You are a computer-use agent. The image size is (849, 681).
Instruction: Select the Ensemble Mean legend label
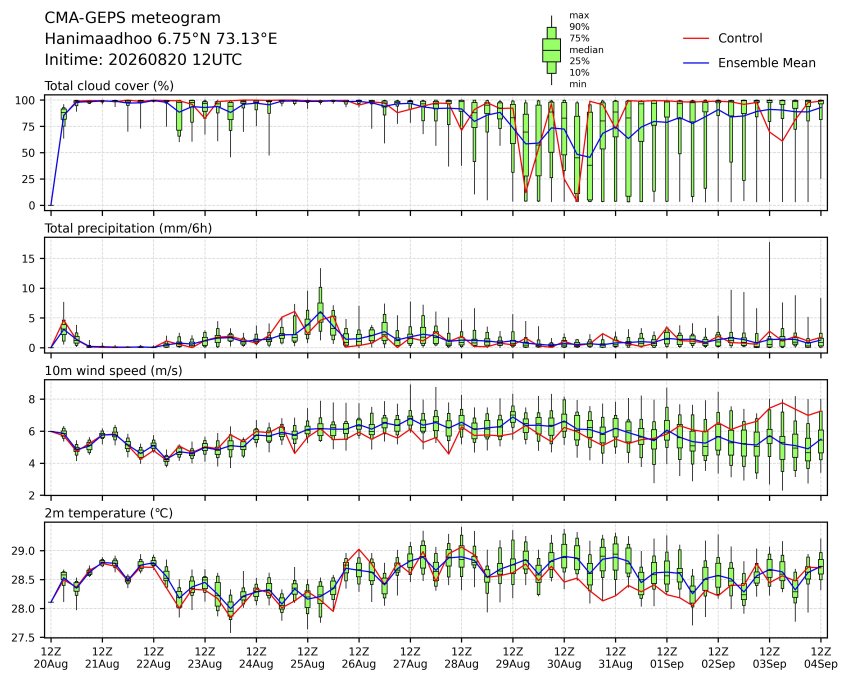click(x=767, y=63)
